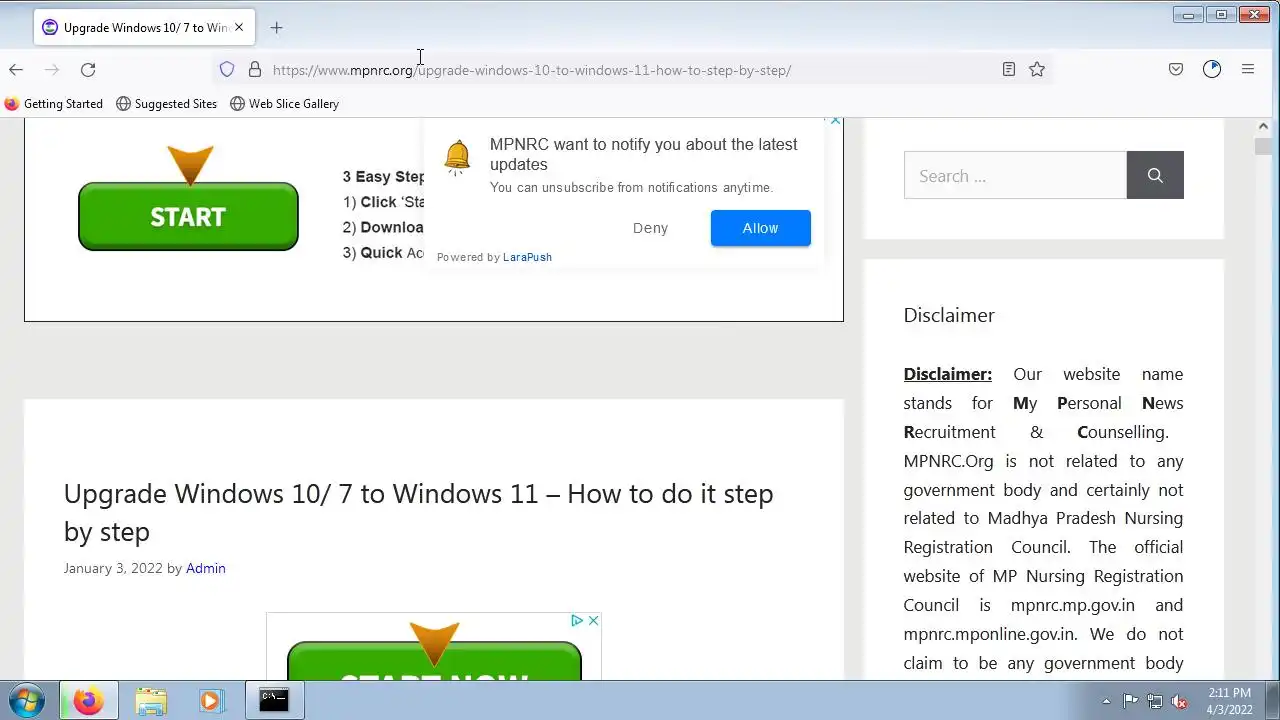Bookmark this page with star icon
Image resolution: width=1280 pixels, height=720 pixels.
click(x=1037, y=69)
